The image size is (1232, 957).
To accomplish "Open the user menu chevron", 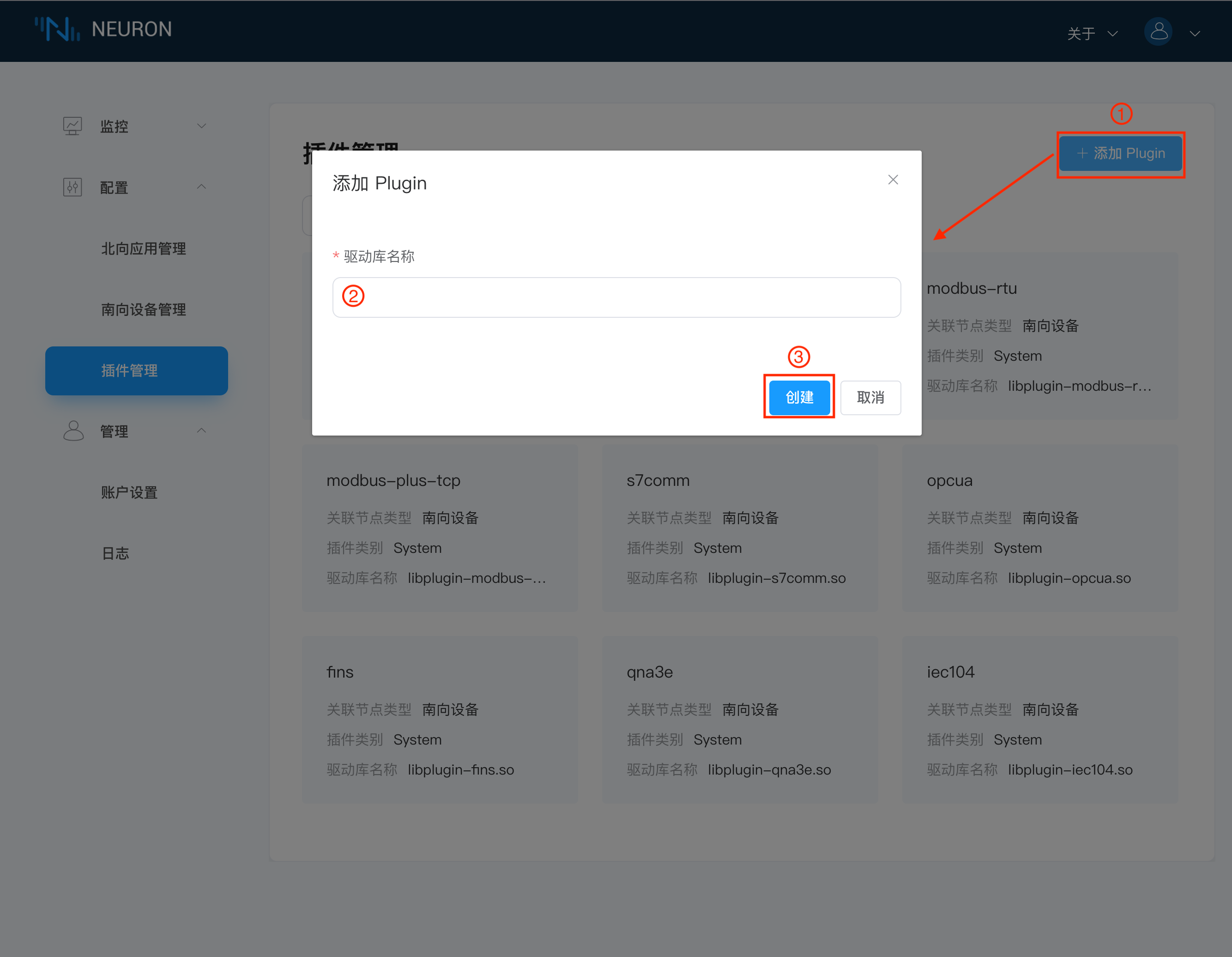I will coord(1195,33).
